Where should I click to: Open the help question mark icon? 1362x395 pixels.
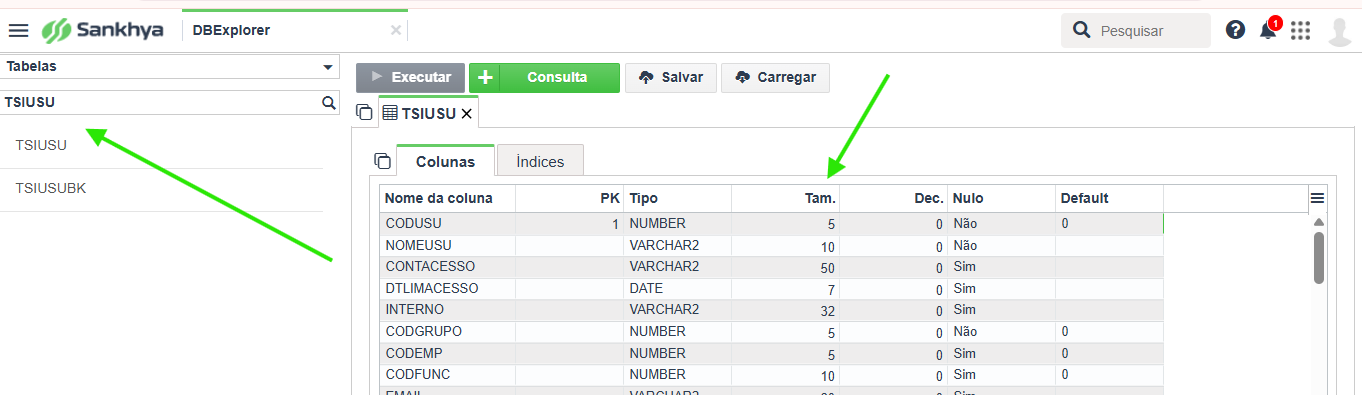(1235, 30)
